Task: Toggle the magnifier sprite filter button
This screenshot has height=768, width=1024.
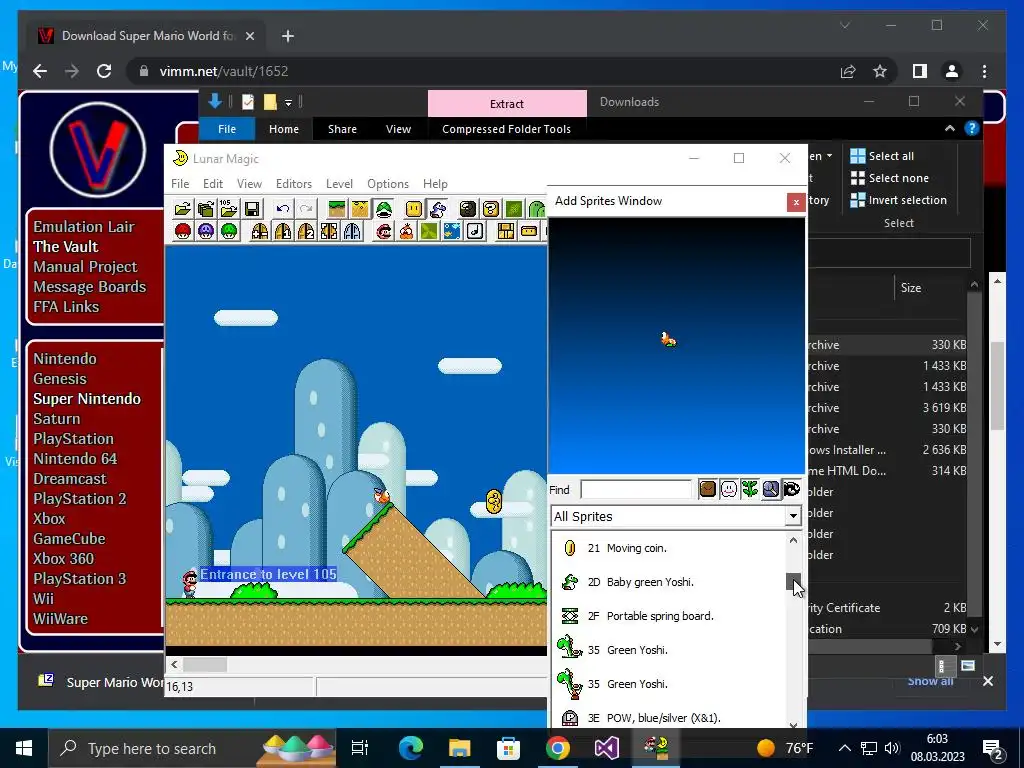Action: tap(771, 489)
